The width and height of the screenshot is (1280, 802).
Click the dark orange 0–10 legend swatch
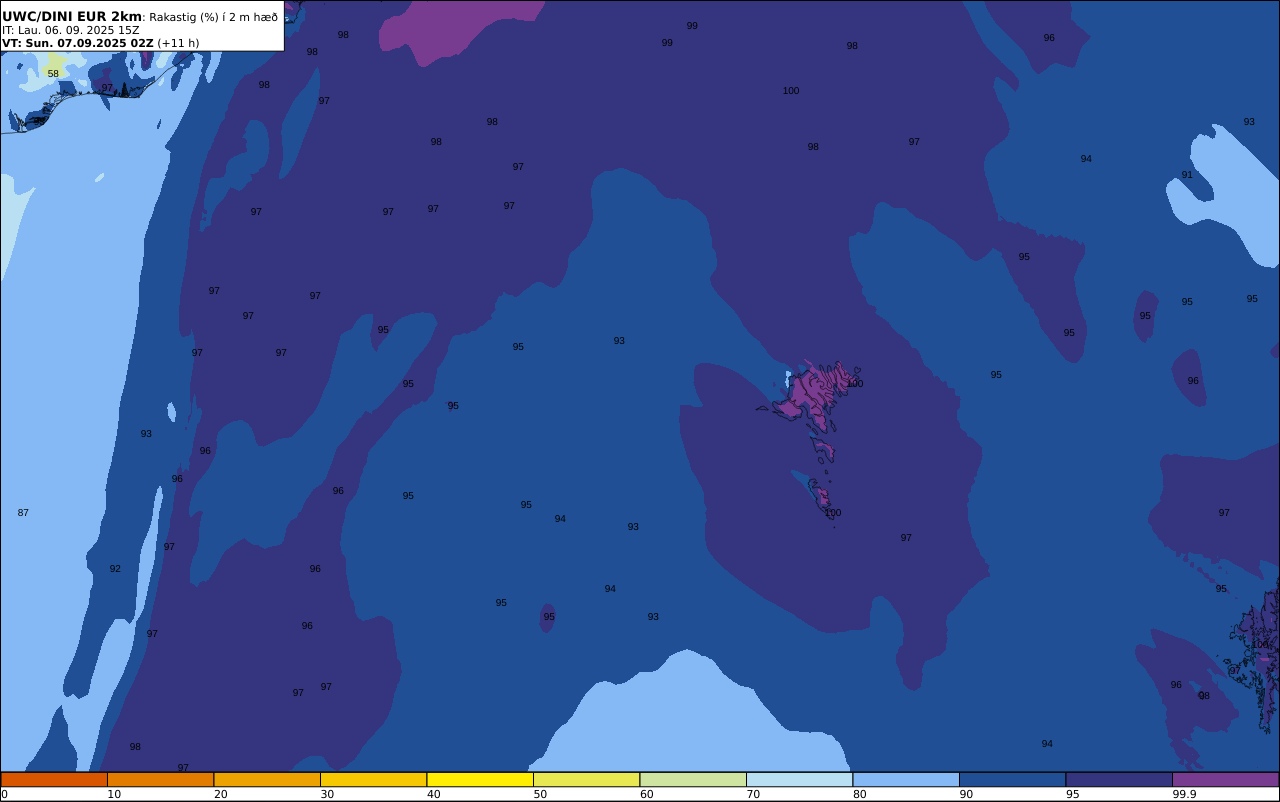coord(54,779)
